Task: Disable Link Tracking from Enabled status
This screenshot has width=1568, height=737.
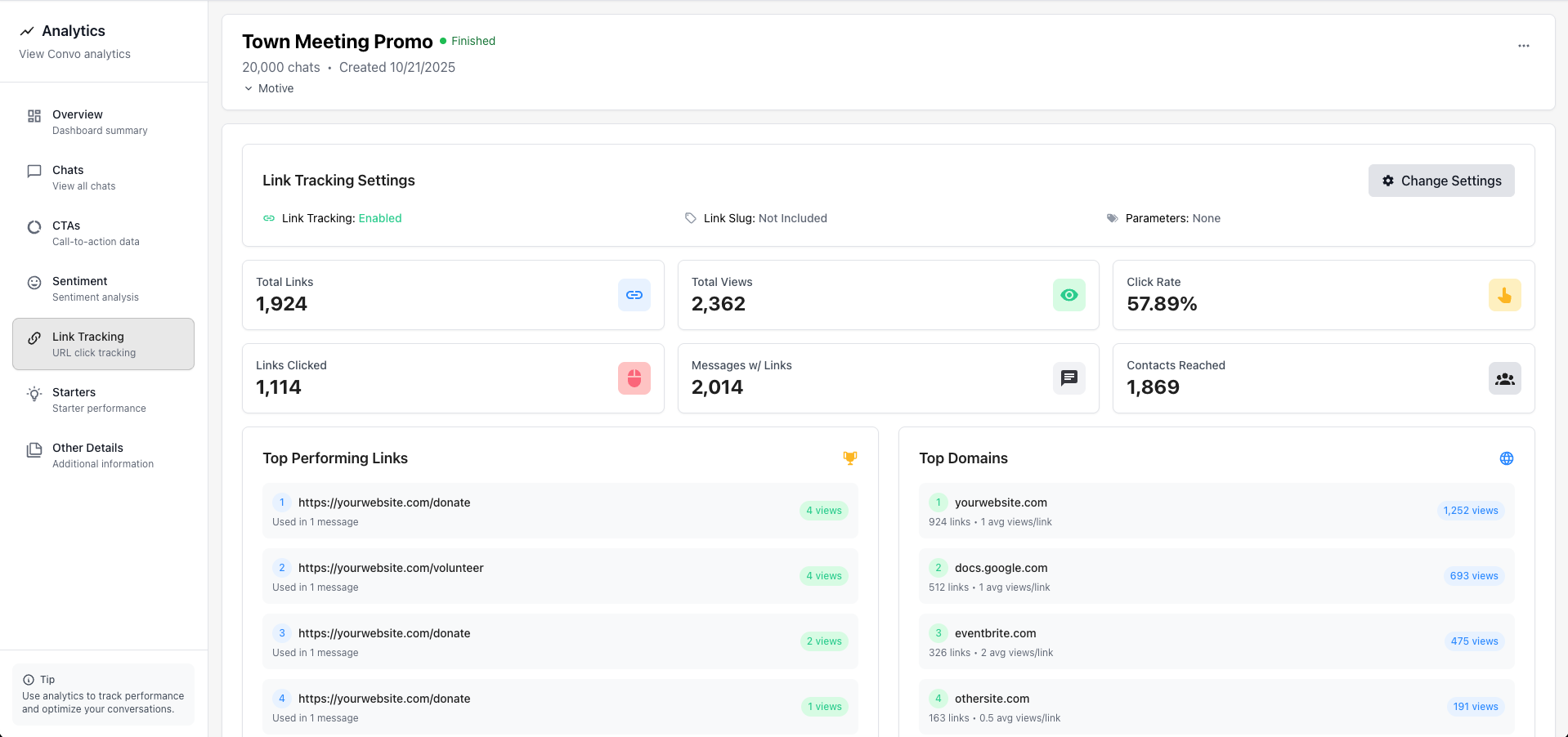Action: coord(379,218)
